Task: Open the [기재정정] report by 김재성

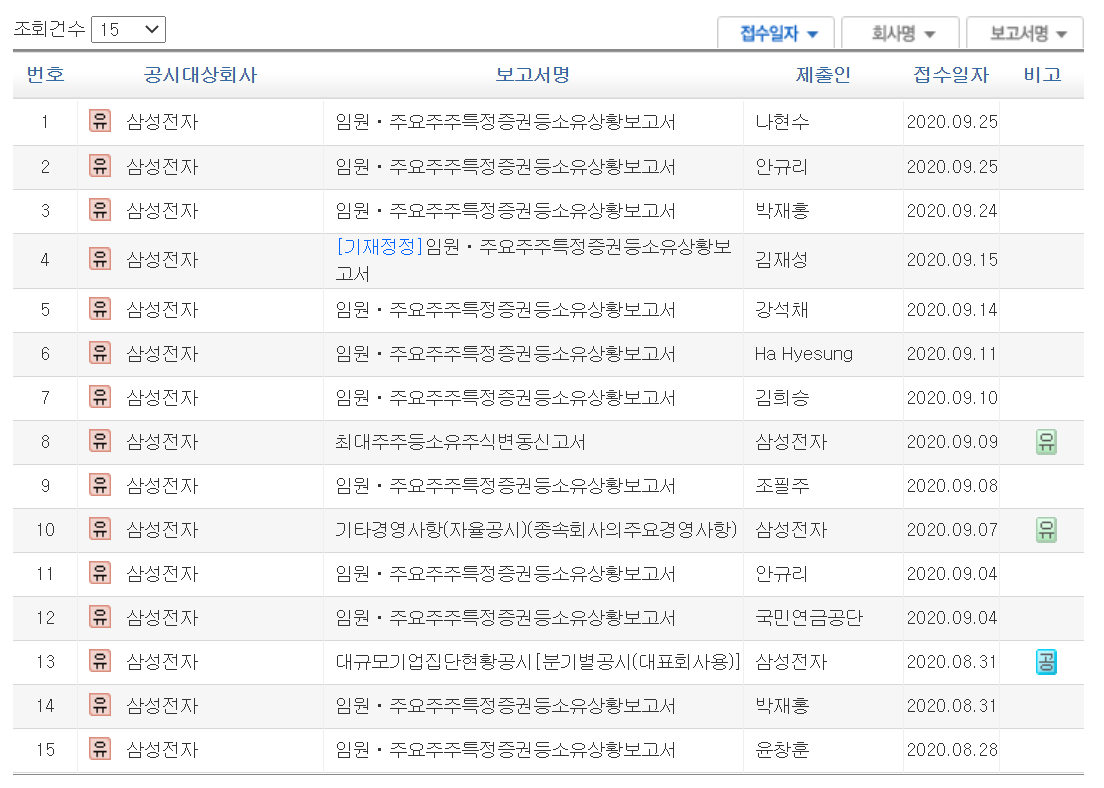Action: click(534, 260)
